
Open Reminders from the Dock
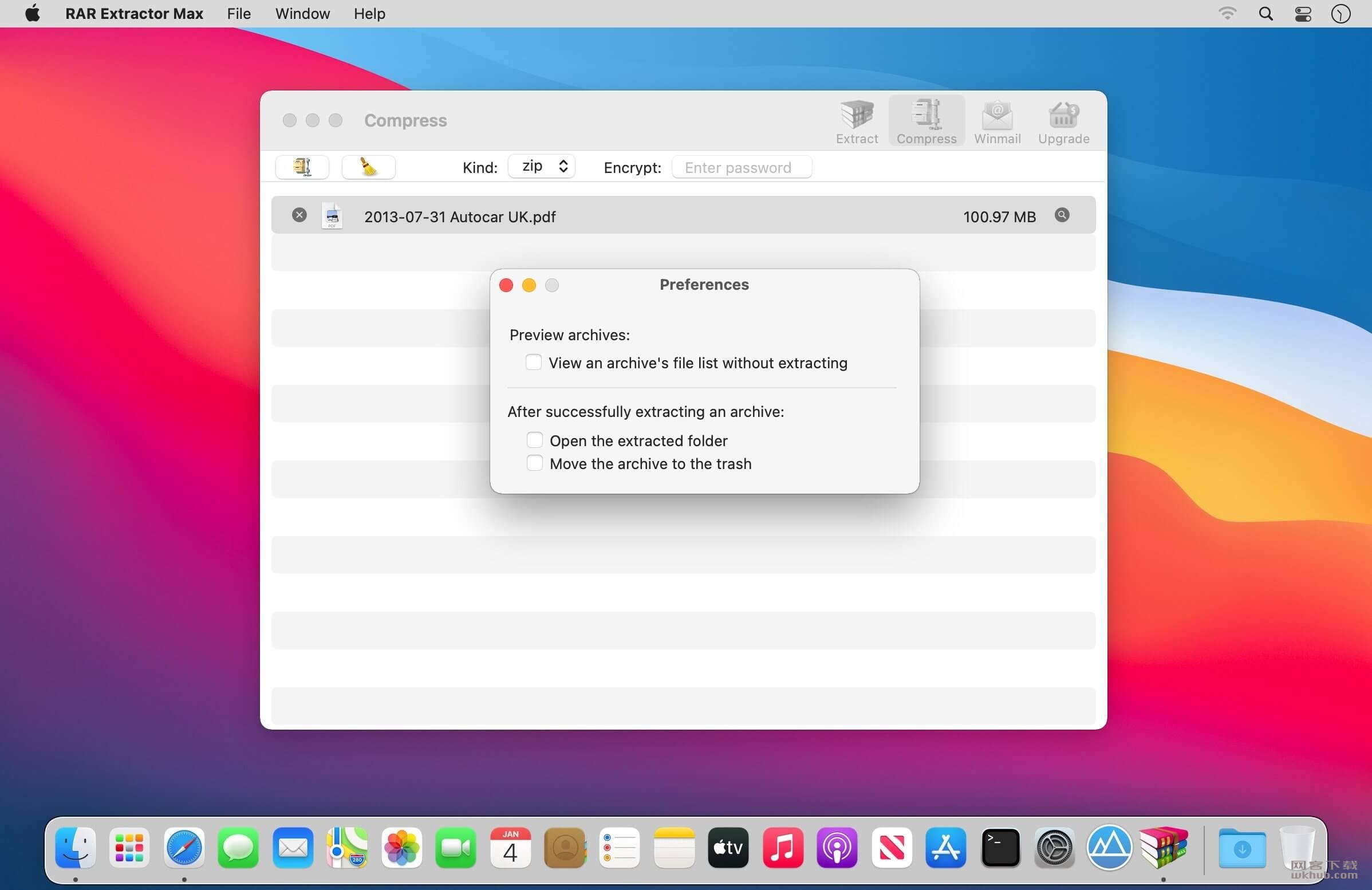[619, 847]
